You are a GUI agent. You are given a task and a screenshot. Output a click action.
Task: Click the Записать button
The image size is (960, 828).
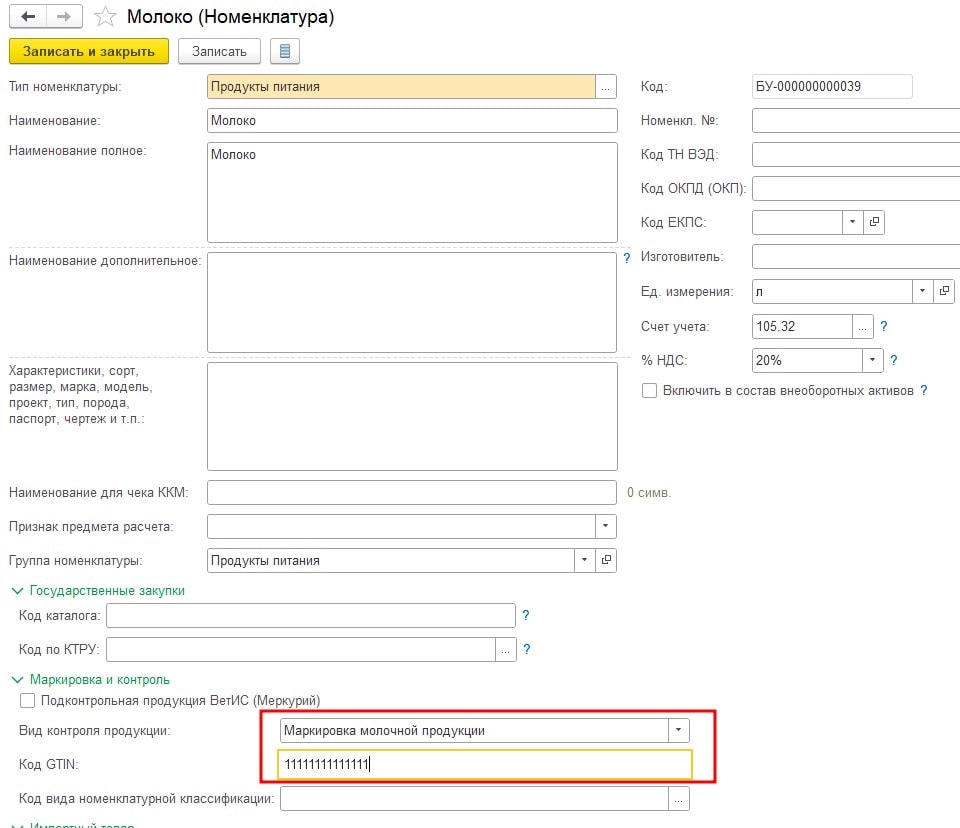click(219, 51)
